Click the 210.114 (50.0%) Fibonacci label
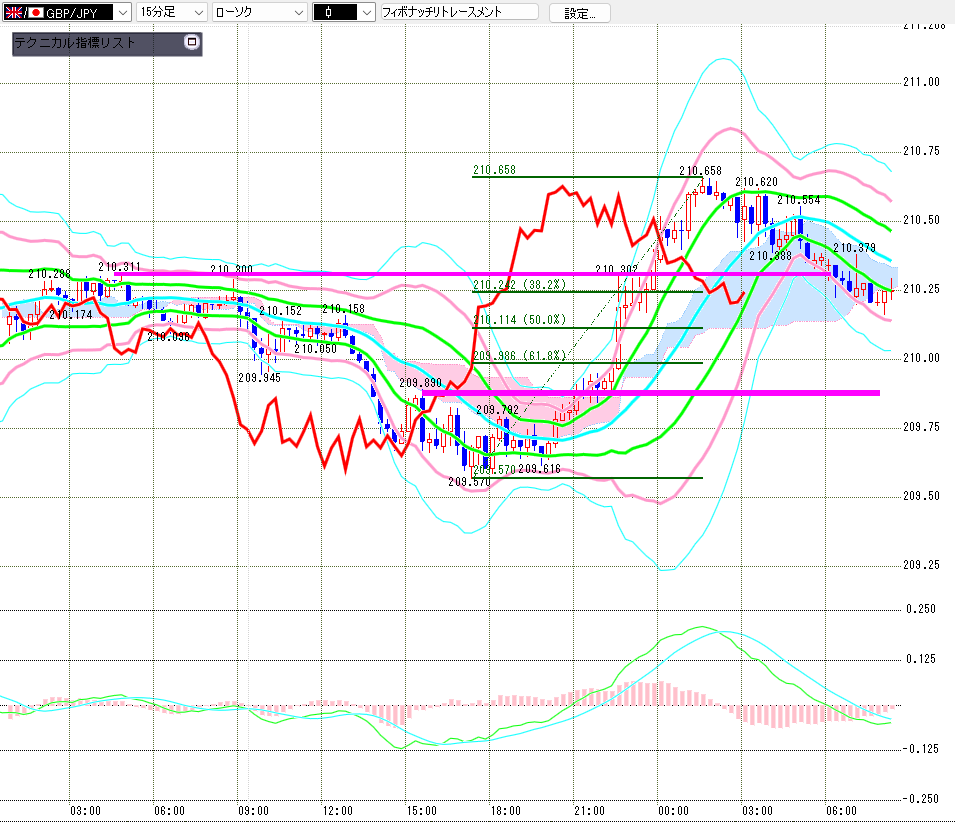The width and height of the screenshot is (955, 822). pos(520,320)
